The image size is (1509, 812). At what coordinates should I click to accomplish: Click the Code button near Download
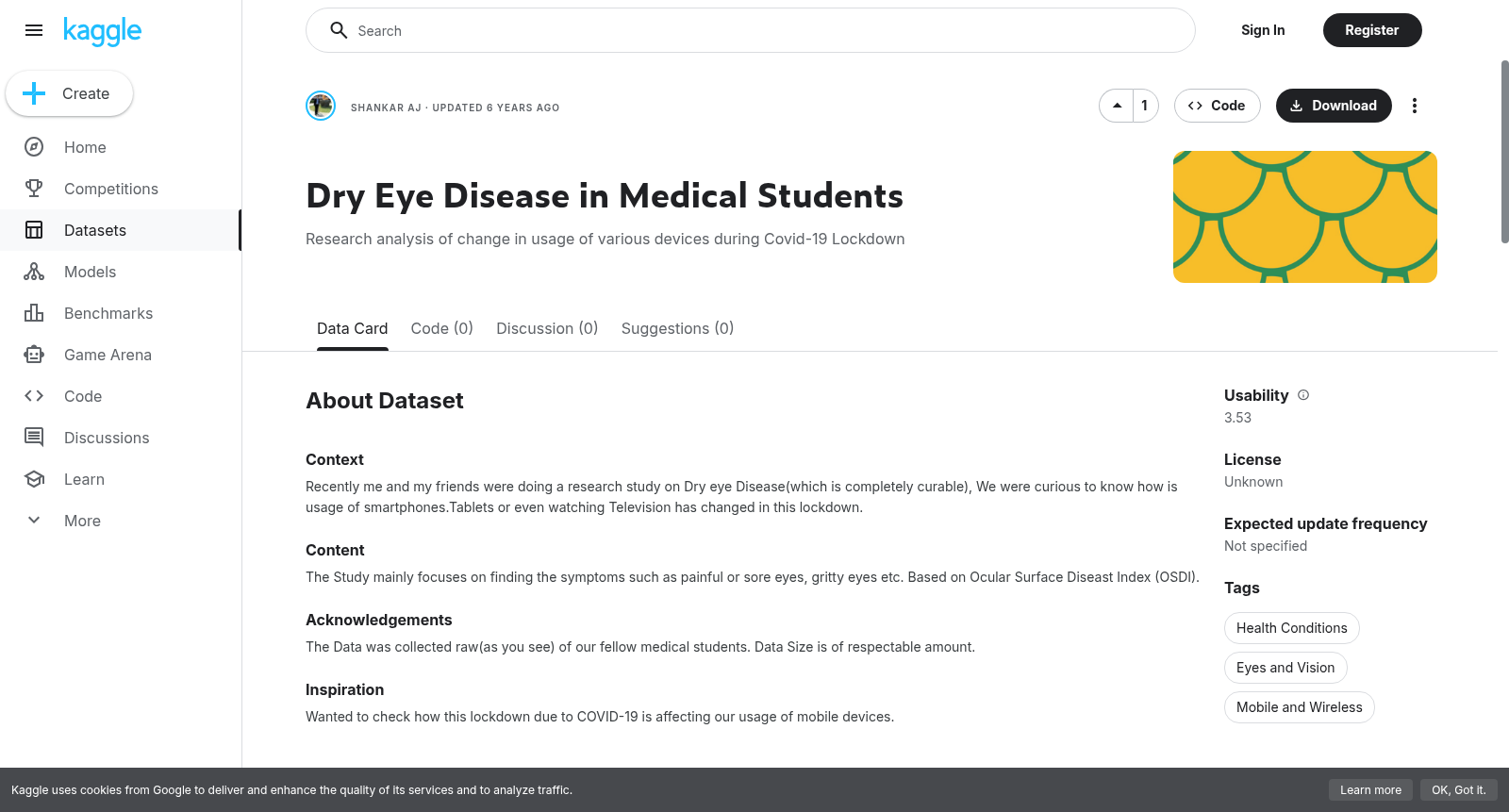(x=1217, y=106)
